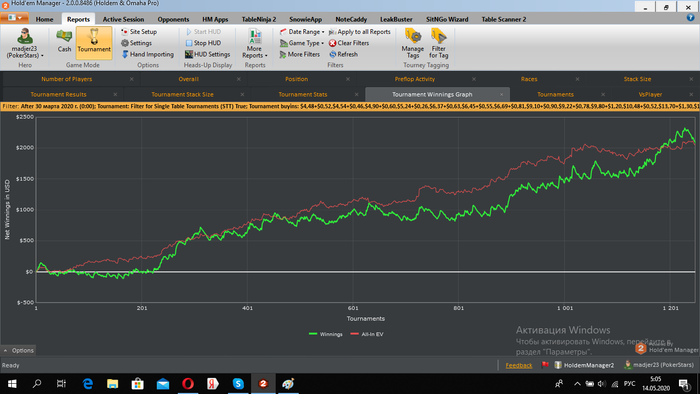The image size is (700, 394).
Task: Open the Windows Start menu
Action: pos(12,384)
